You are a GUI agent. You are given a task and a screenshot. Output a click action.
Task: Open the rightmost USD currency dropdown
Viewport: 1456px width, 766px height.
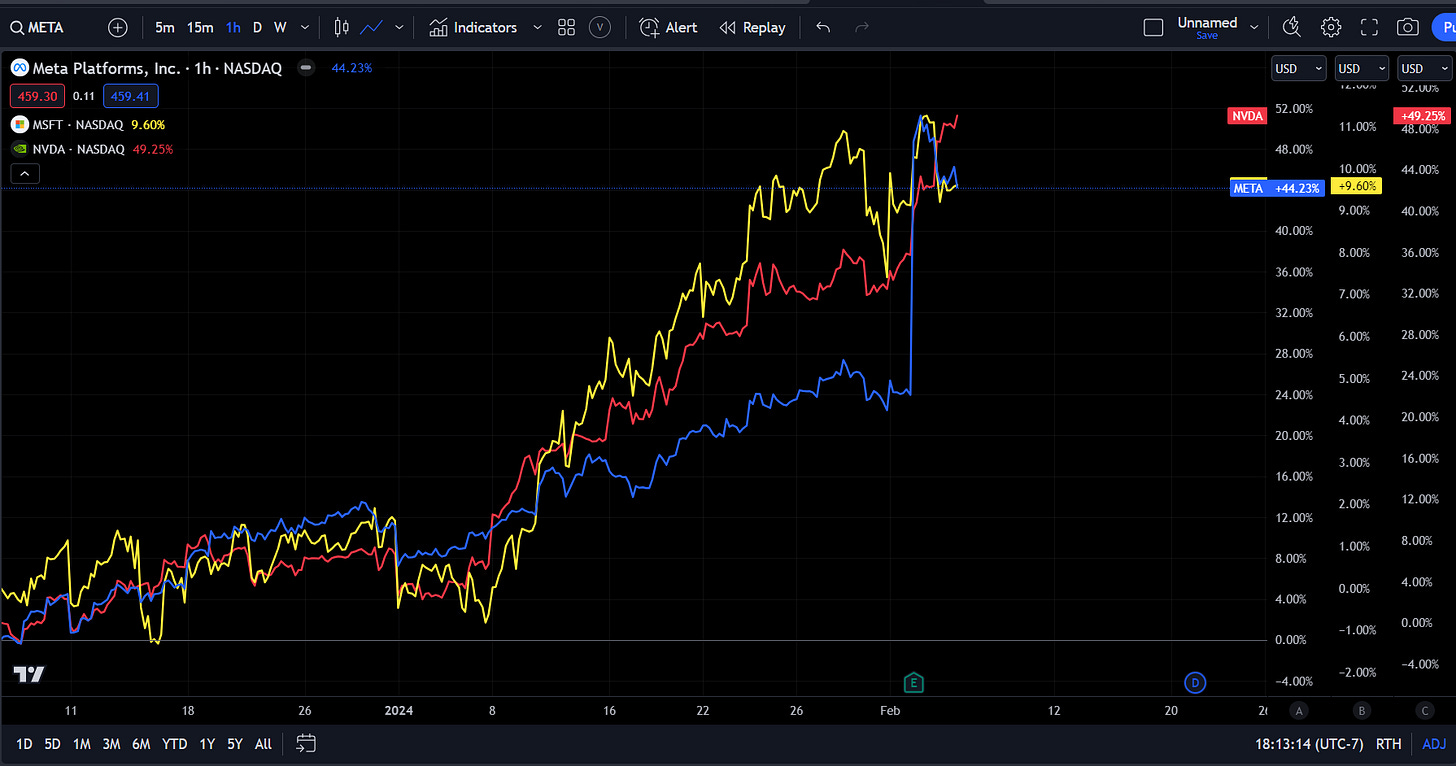[x=1425, y=68]
